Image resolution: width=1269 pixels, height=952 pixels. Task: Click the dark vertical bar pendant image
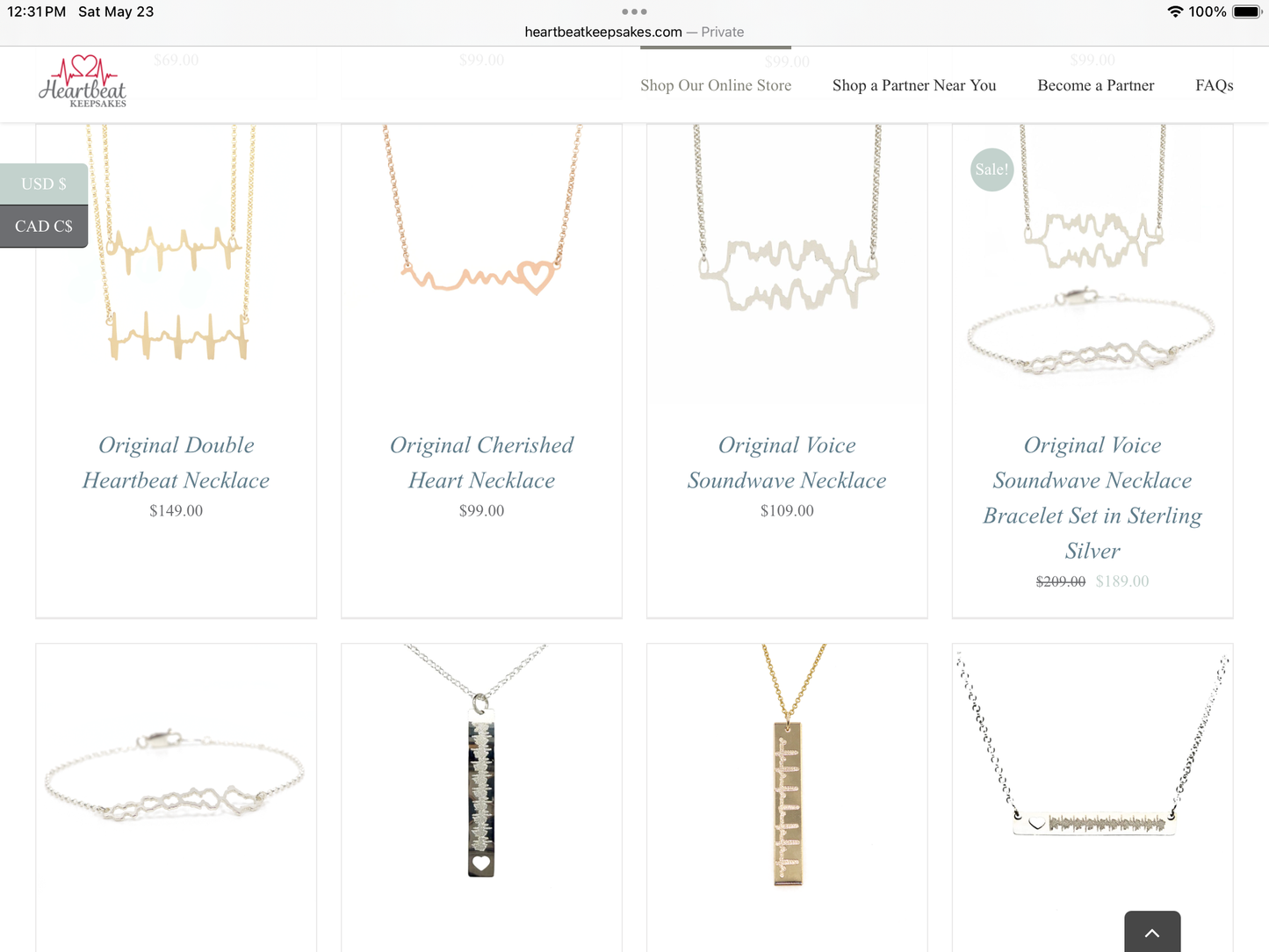pos(482,783)
